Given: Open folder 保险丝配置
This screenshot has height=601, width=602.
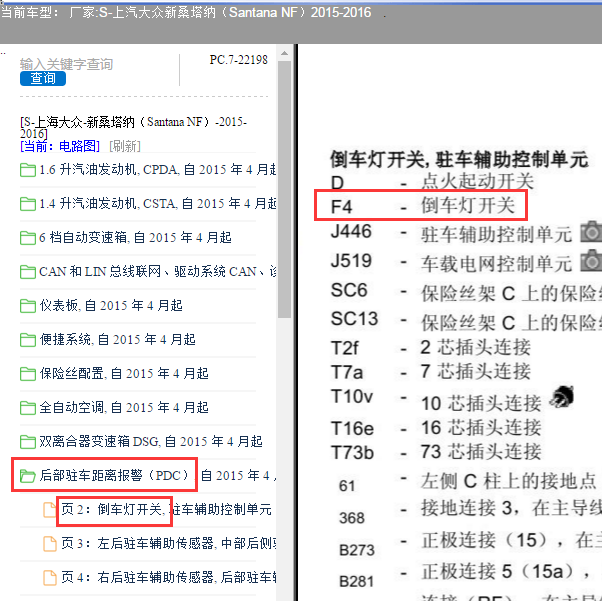Looking at the screenshot, I should pyautogui.click(x=124, y=373).
